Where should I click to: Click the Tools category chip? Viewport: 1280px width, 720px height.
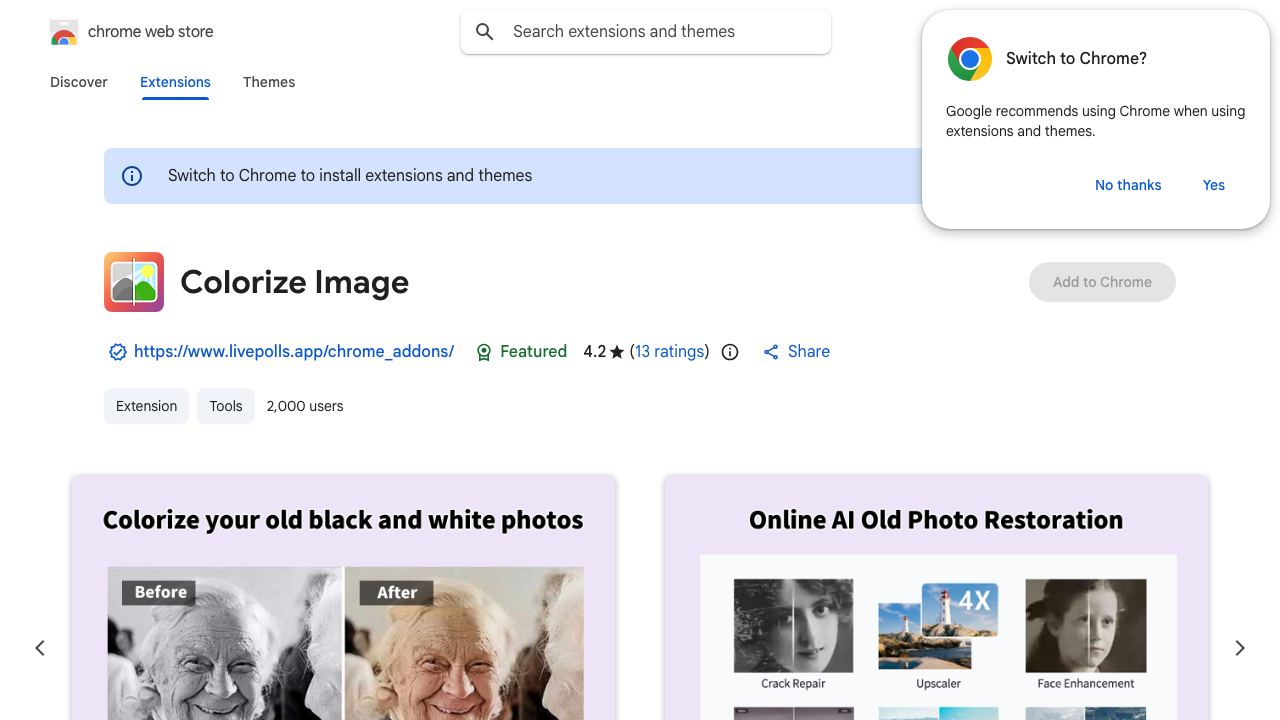[226, 406]
